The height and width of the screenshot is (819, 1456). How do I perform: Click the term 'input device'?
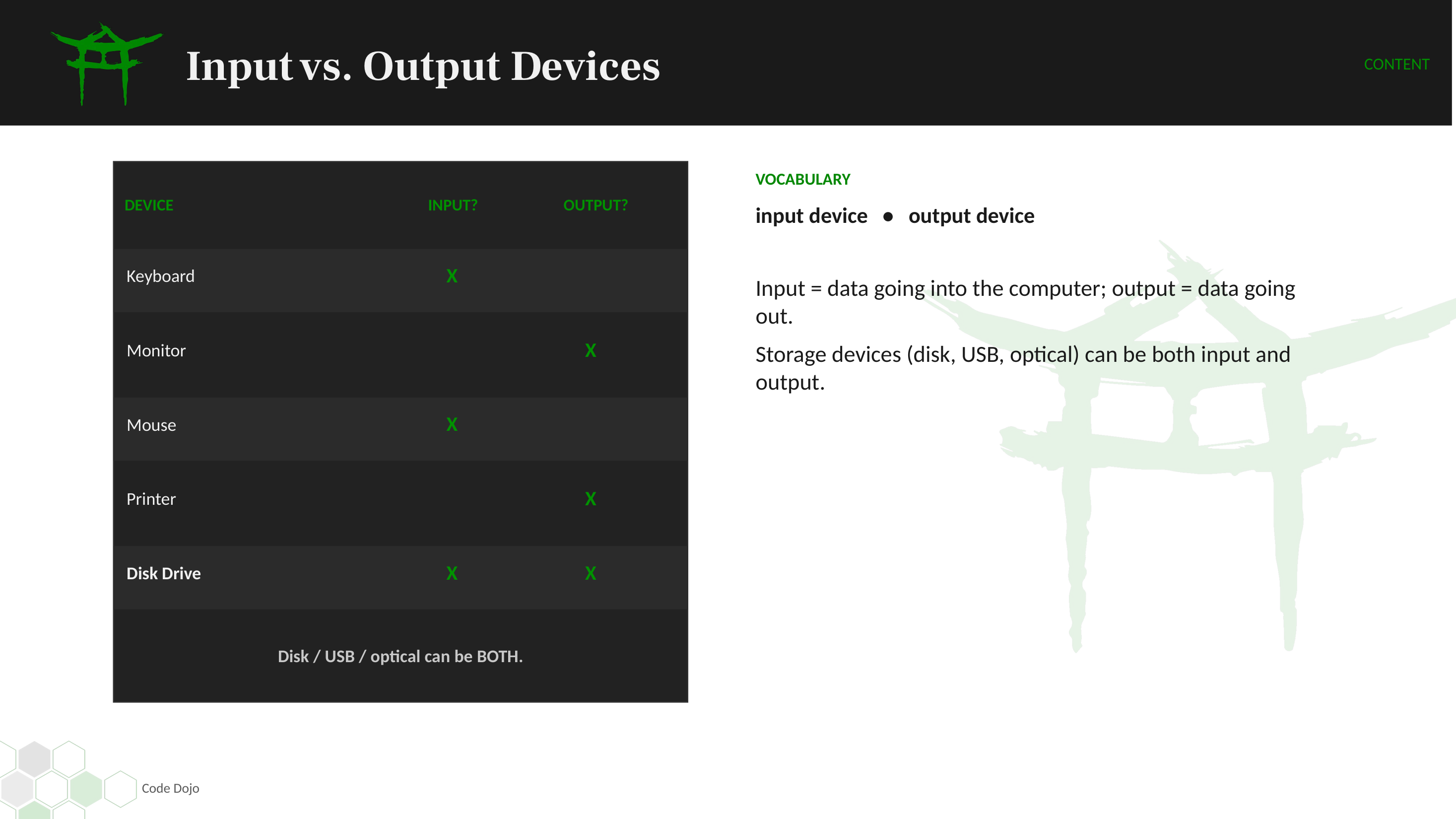pos(811,216)
